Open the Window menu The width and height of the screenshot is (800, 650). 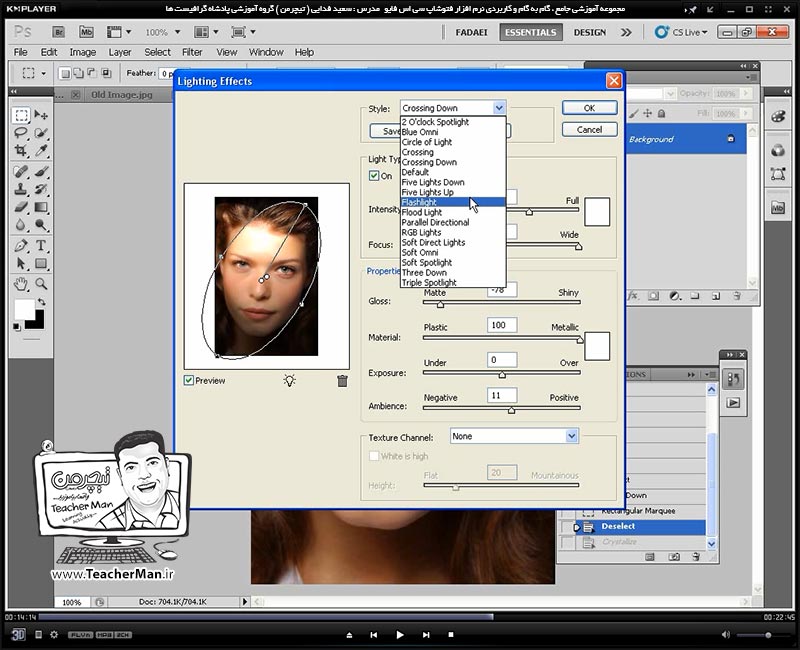coord(266,52)
